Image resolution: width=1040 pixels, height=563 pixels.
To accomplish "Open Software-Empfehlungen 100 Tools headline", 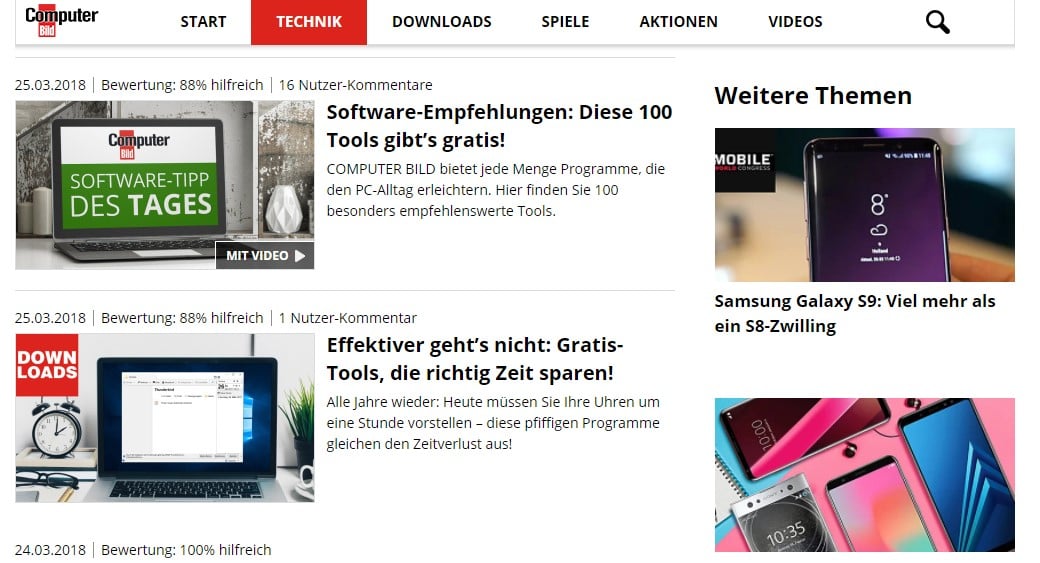I will 499,126.
